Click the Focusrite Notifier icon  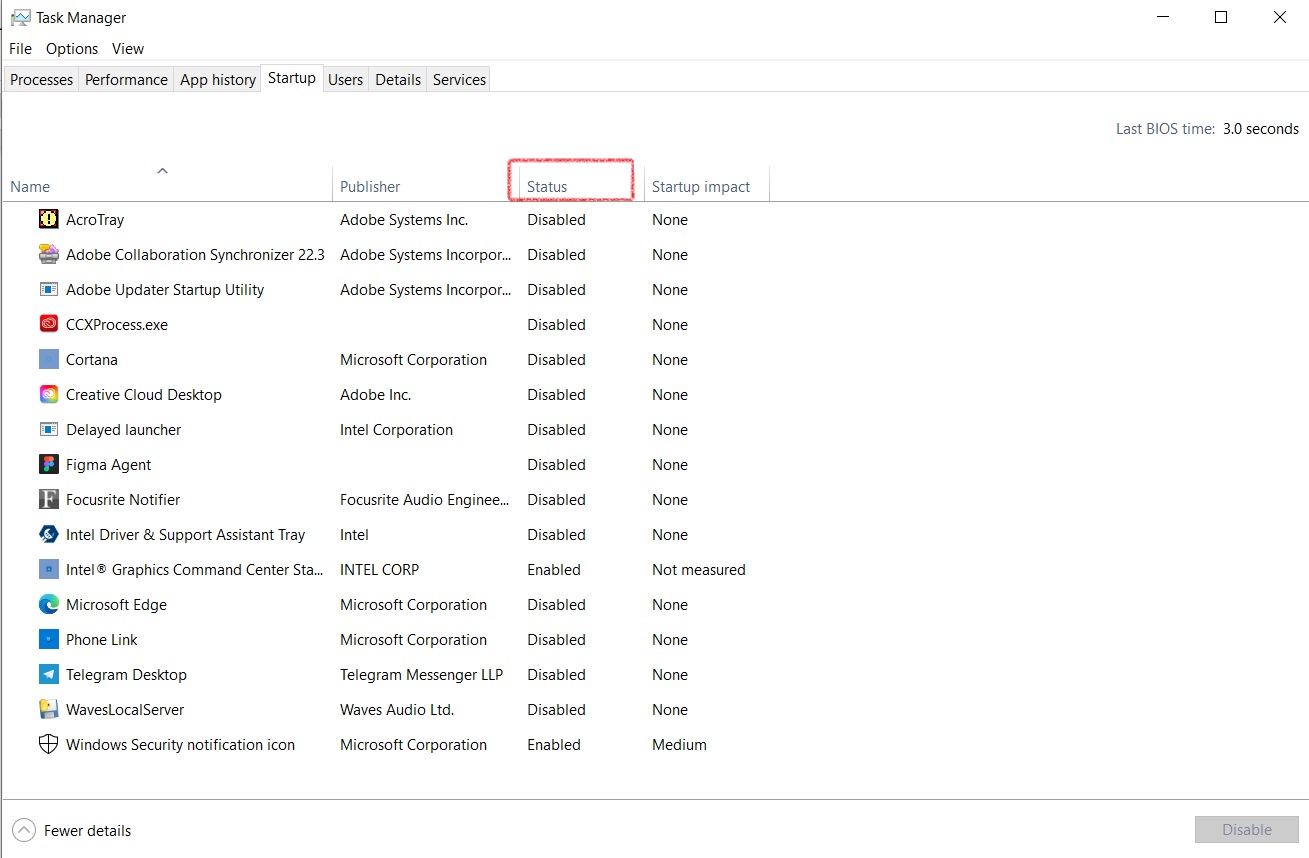click(48, 499)
